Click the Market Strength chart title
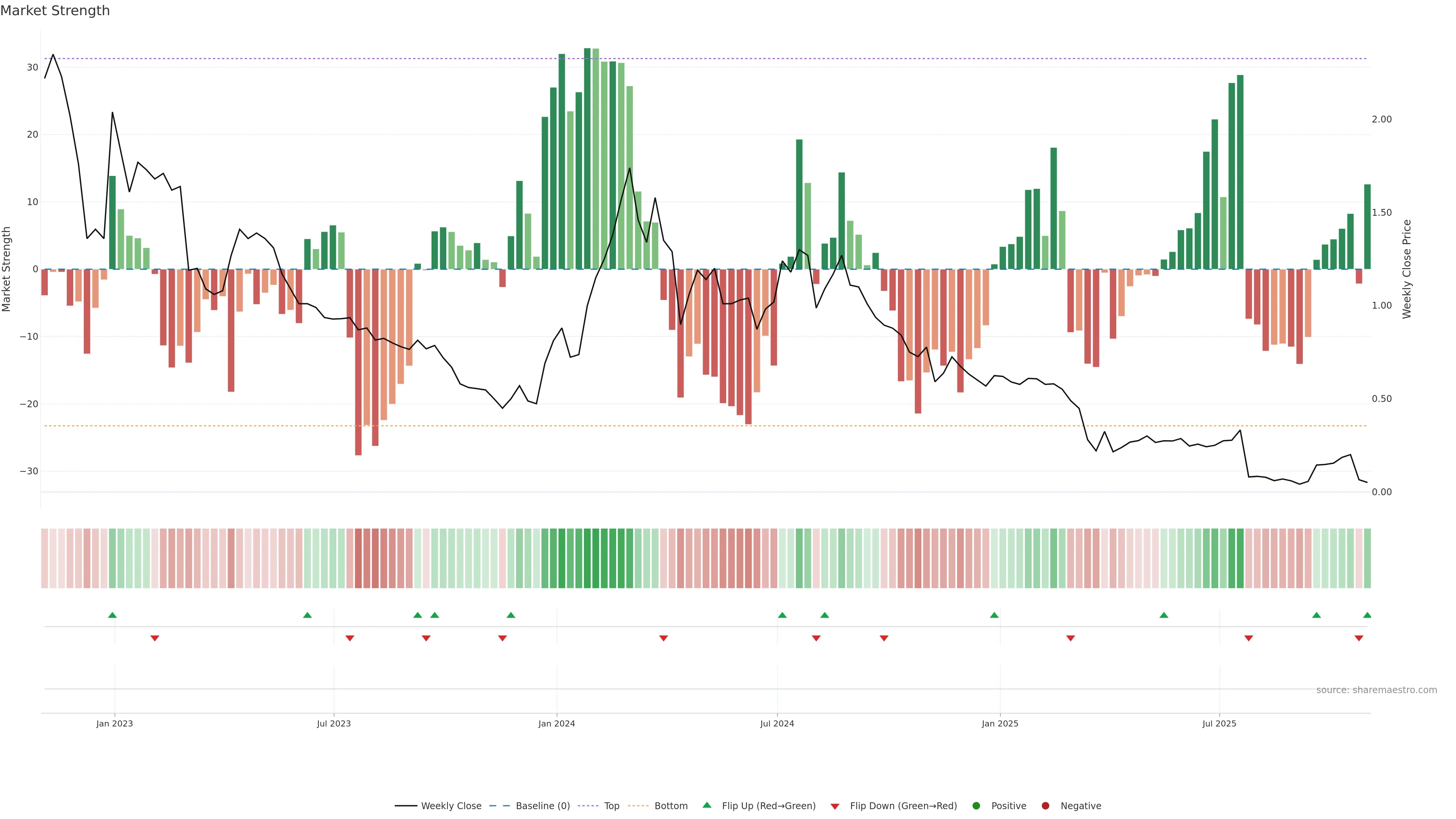 tap(55, 11)
